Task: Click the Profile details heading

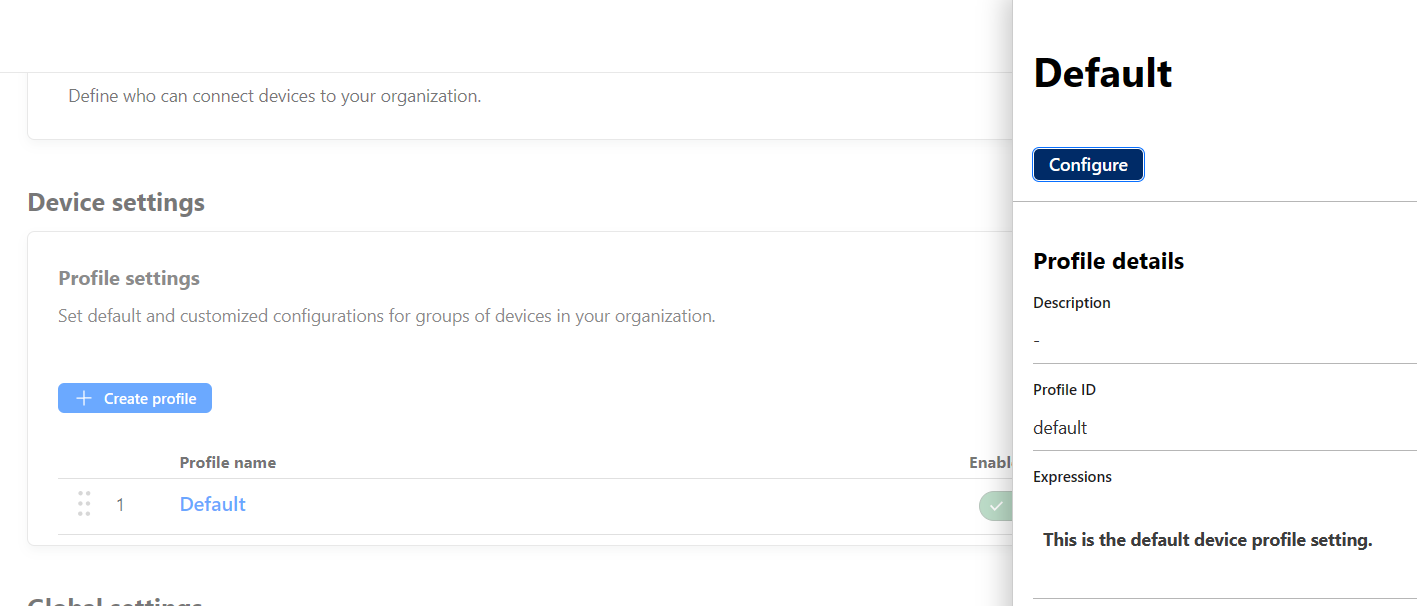Action: 1108,261
